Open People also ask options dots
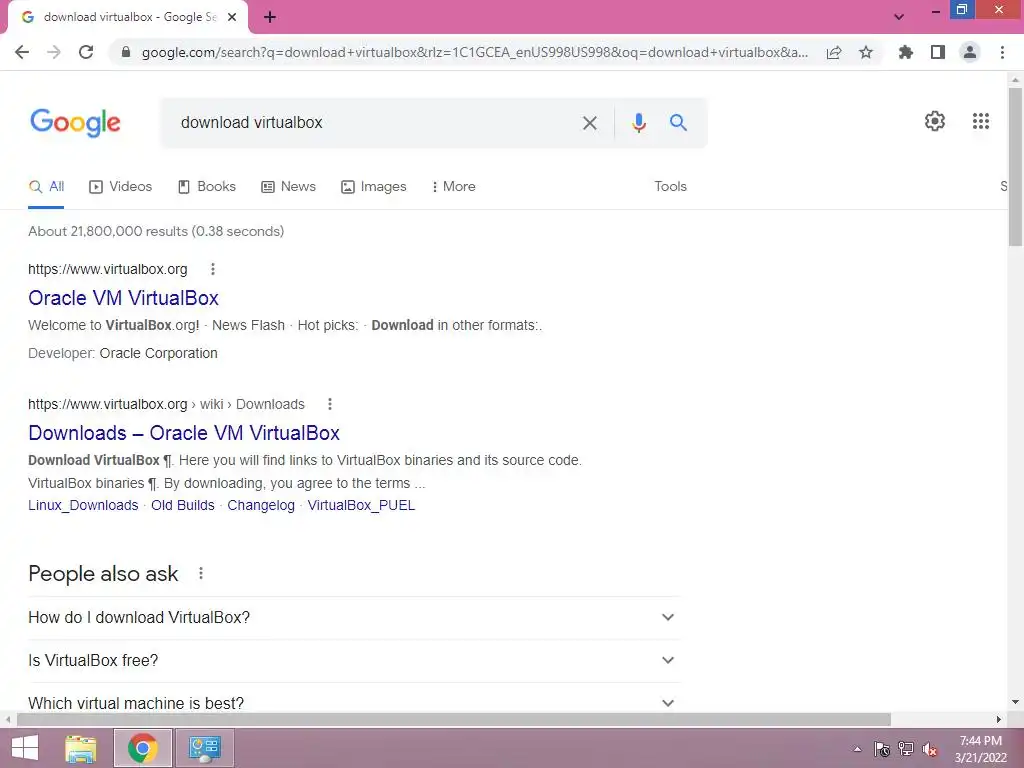 pyautogui.click(x=201, y=573)
